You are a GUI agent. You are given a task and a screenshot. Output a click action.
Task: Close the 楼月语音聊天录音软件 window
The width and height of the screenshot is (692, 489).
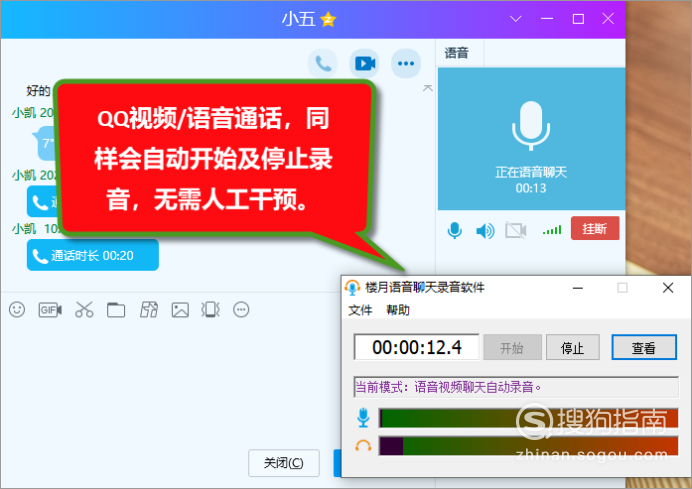click(x=668, y=288)
